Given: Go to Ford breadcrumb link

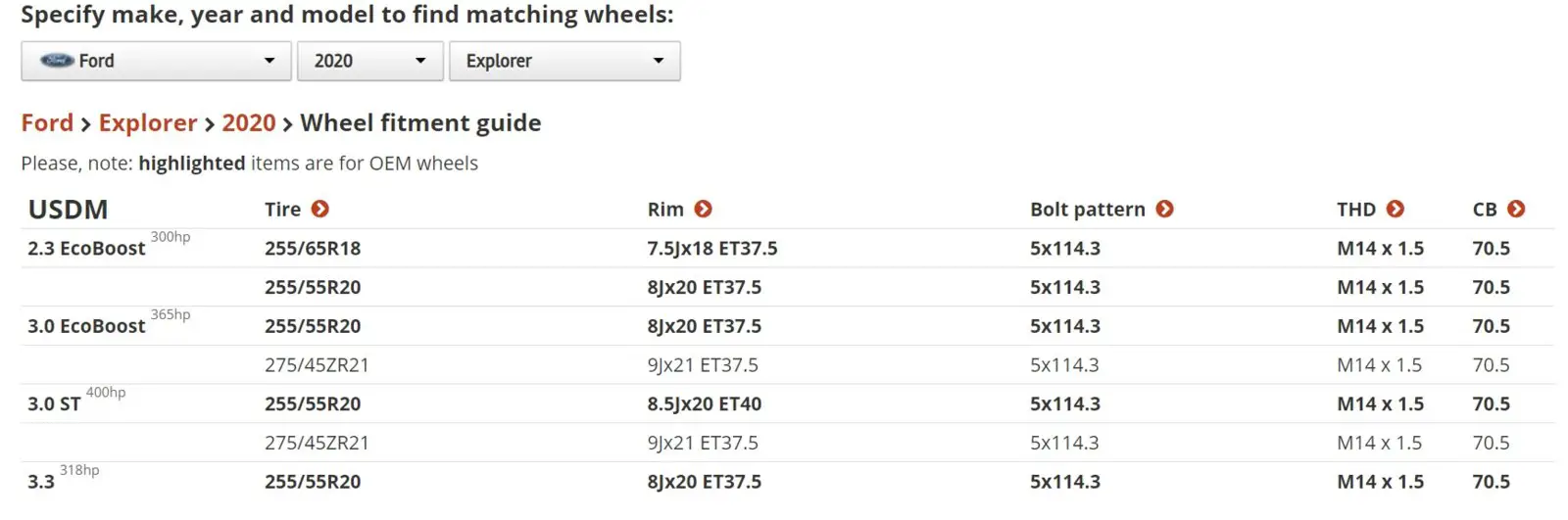Looking at the screenshot, I should [47, 122].
